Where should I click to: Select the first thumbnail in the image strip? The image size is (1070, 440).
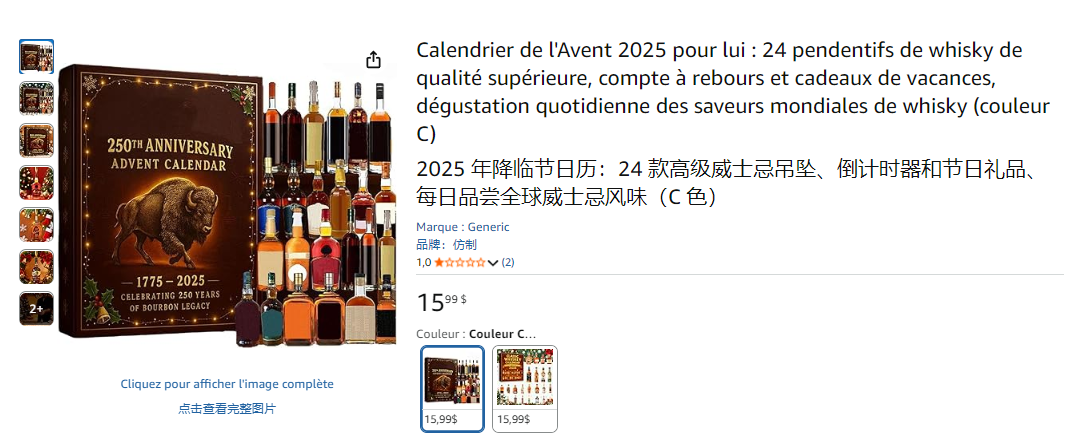click(36, 57)
